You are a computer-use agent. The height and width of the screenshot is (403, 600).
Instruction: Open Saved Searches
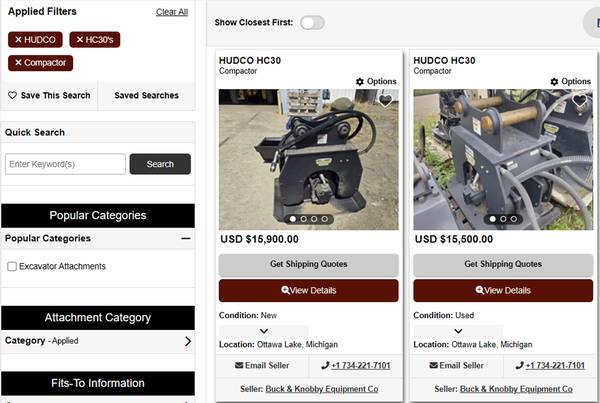coord(147,95)
